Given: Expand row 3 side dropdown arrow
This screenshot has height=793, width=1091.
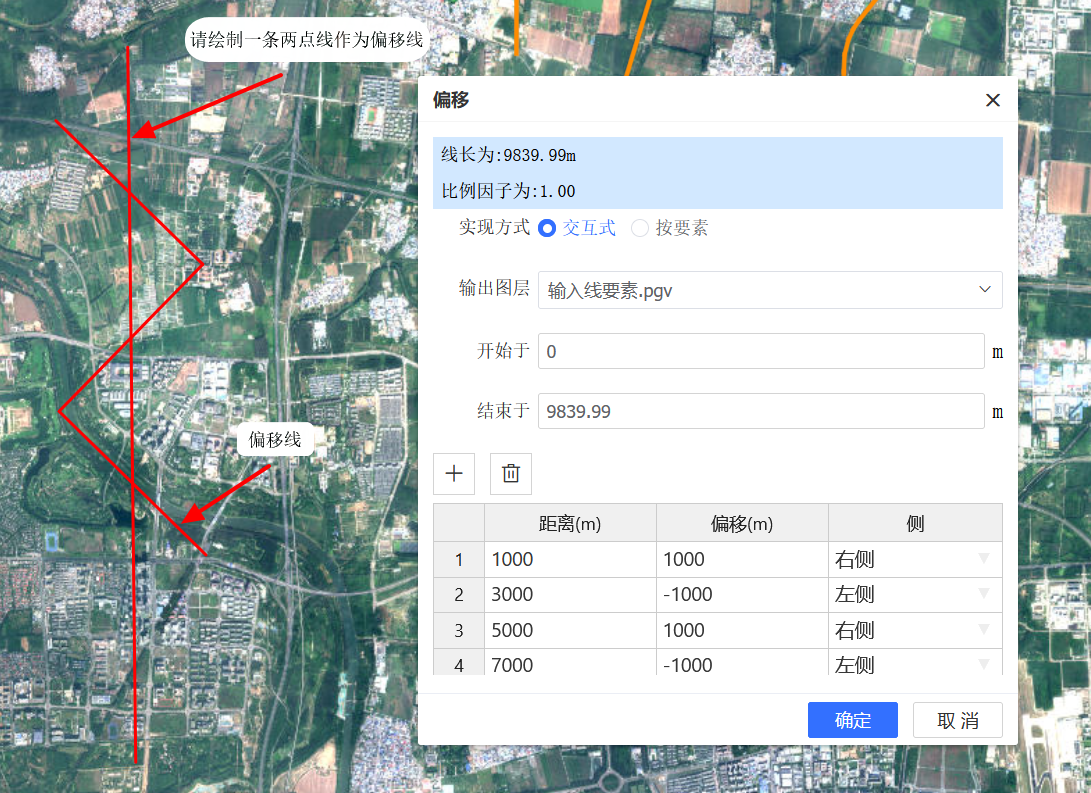Looking at the screenshot, I should (x=983, y=630).
